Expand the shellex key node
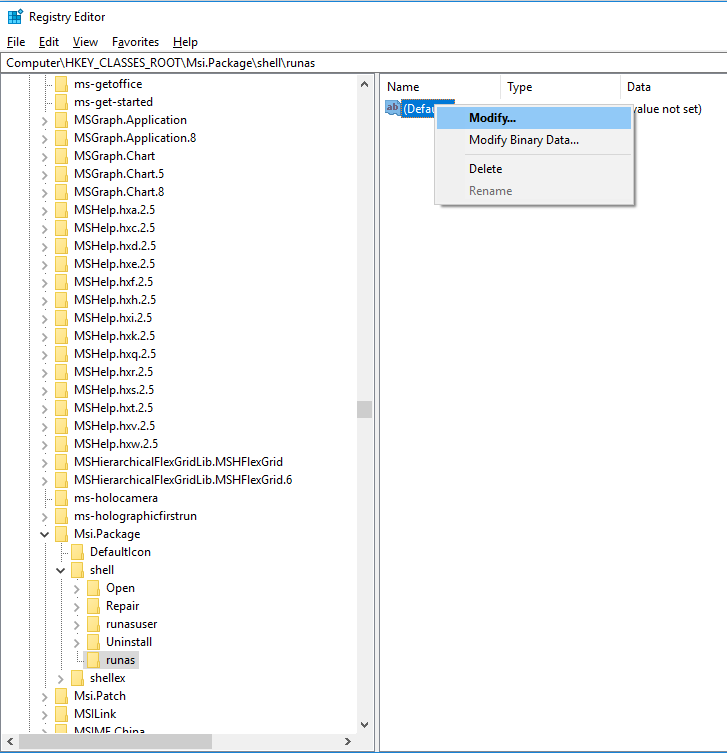 [x=60, y=678]
